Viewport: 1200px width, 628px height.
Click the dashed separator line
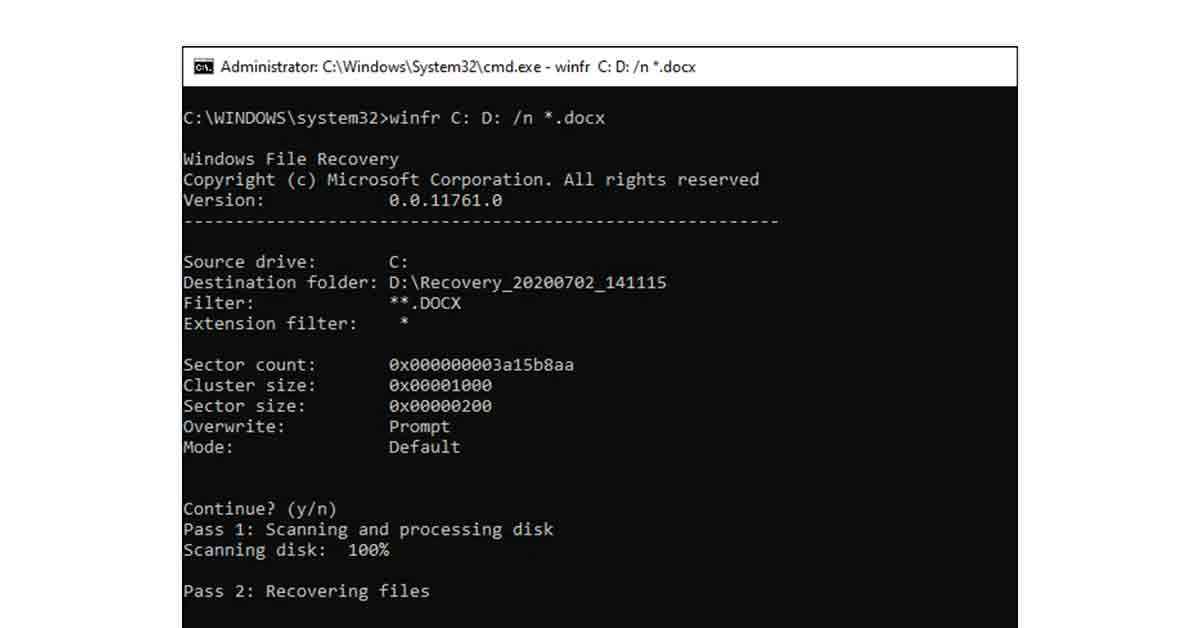coord(480,220)
